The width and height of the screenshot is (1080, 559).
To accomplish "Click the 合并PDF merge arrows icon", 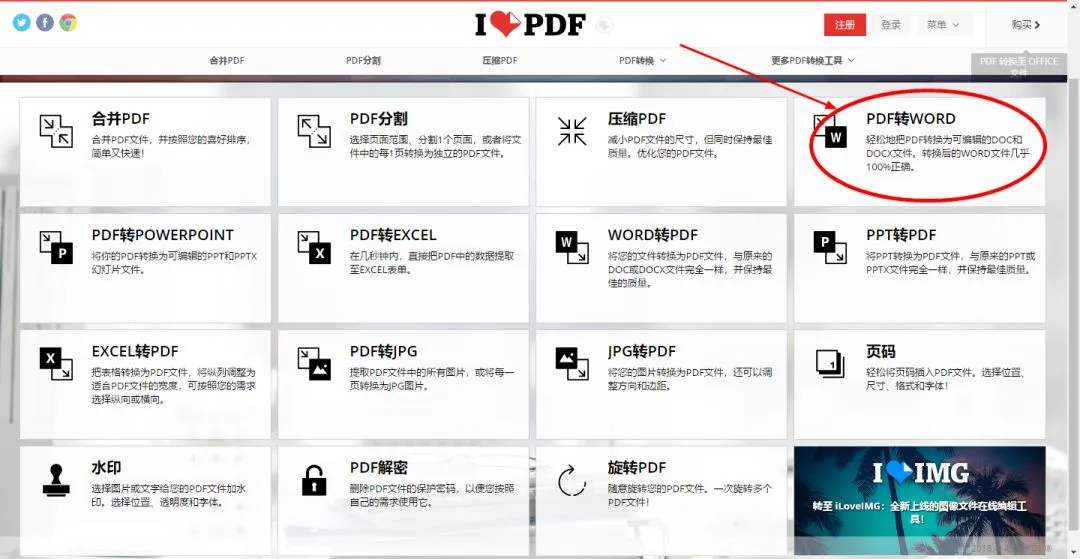I will [x=56, y=131].
